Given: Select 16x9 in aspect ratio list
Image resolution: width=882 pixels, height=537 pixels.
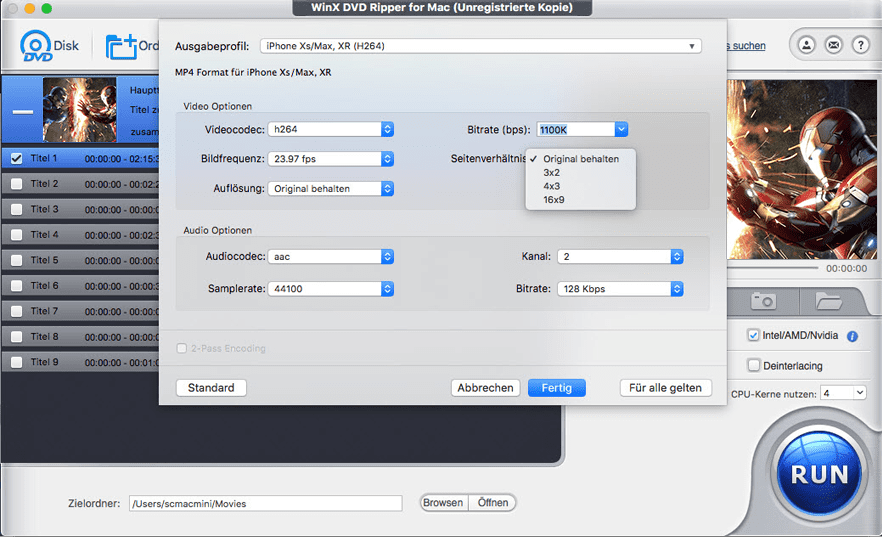Looking at the screenshot, I should point(554,199).
